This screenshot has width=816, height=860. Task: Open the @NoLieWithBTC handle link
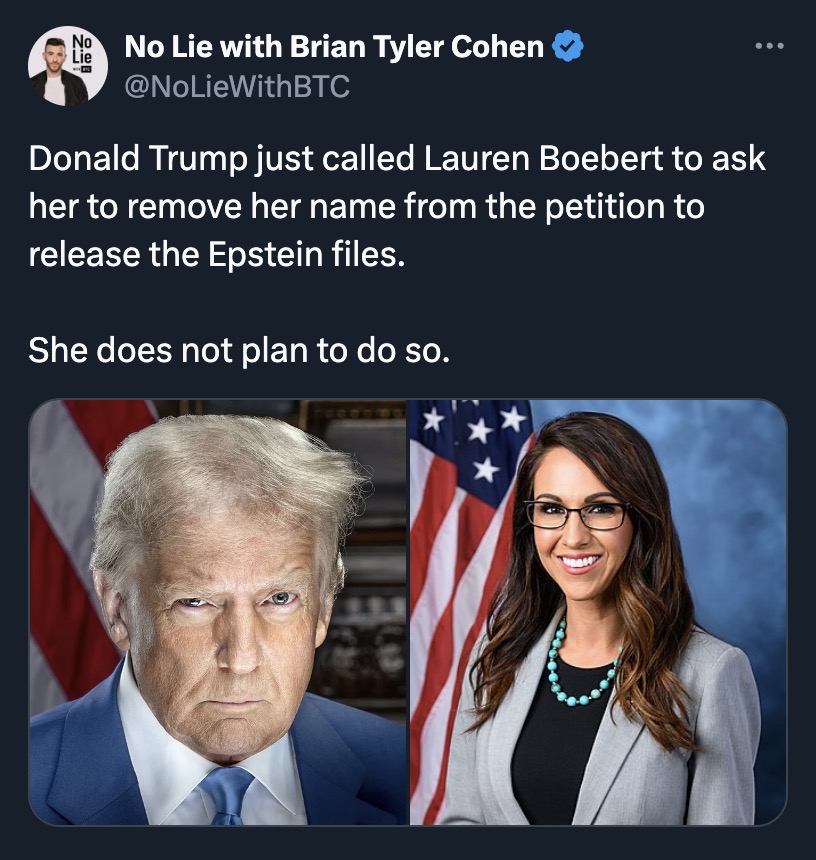point(237,86)
